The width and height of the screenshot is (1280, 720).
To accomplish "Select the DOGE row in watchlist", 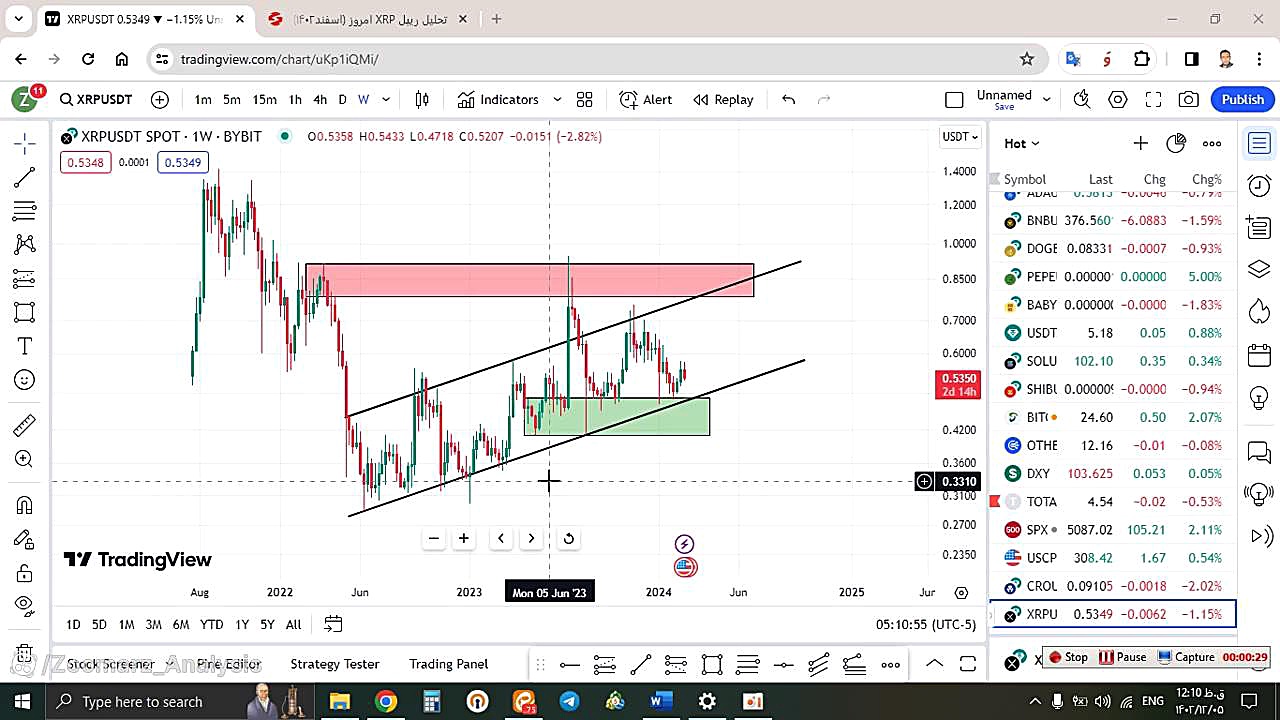I will [x=1112, y=248].
